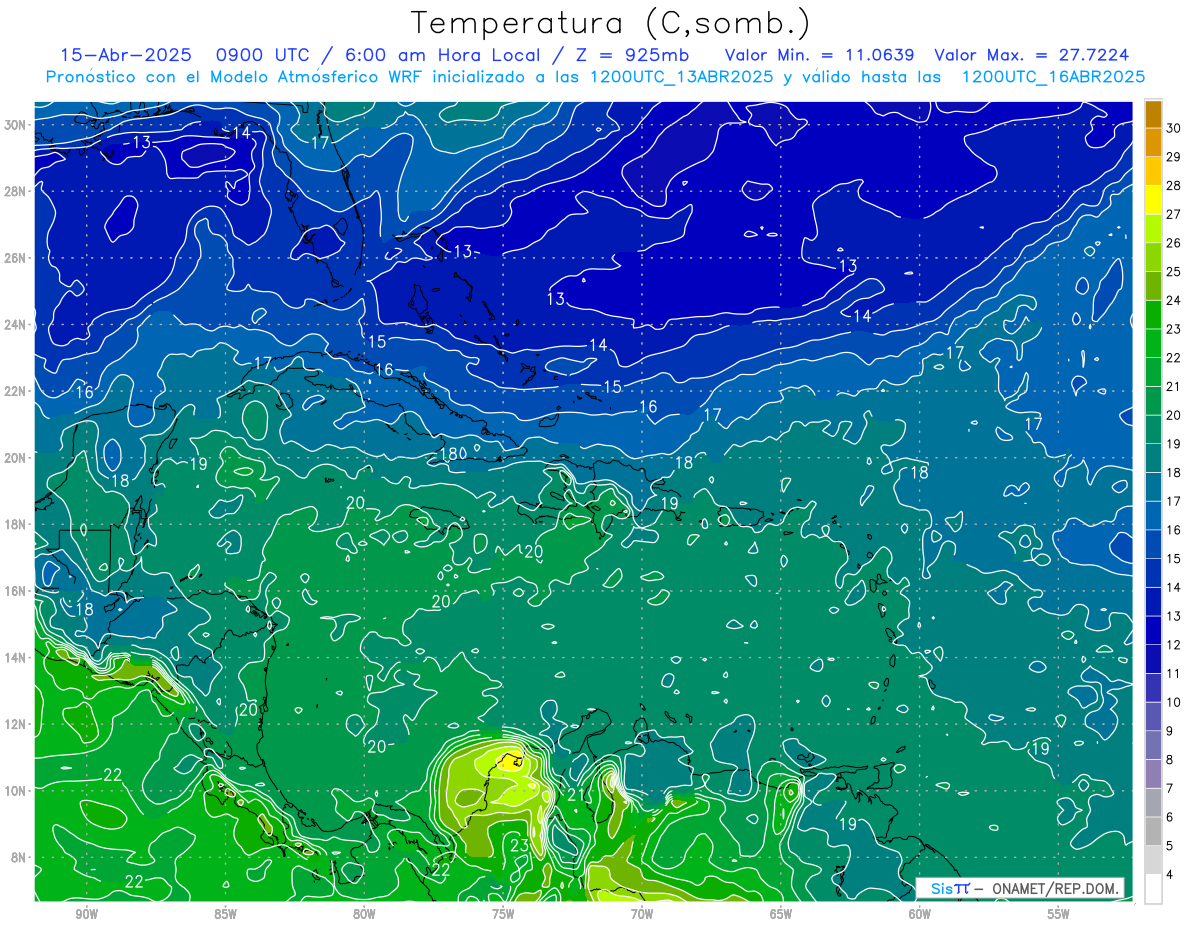Viewport: 1200px width, 927px height.
Task: Click the latitude axis label "8N"
Action: click(x=19, y=857)
